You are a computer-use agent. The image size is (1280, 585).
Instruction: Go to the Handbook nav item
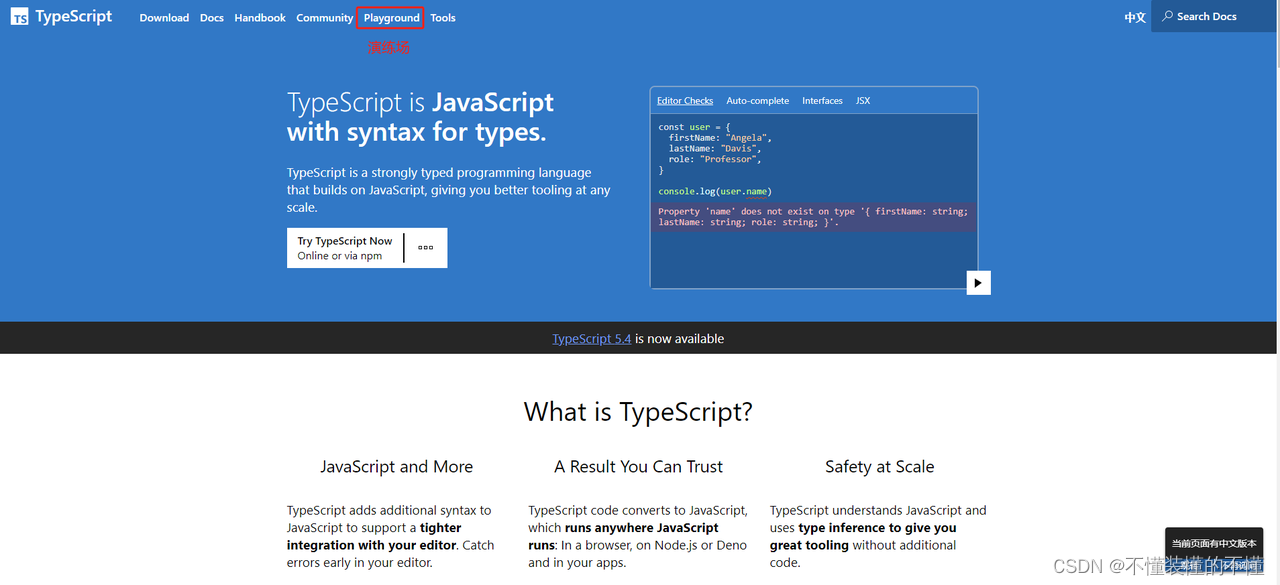click(x=260, y=18)
